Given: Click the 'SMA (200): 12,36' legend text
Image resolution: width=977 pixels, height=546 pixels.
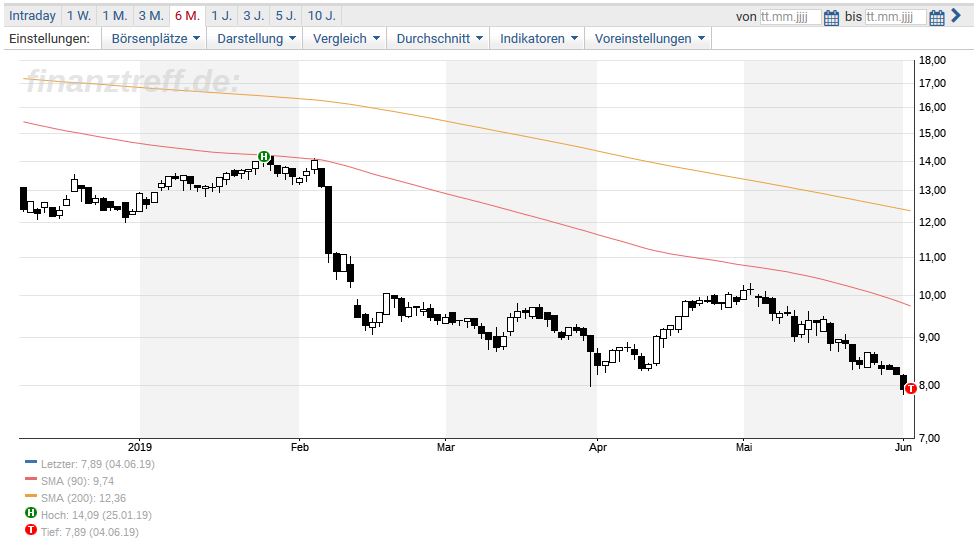Looking at the screenshot, I should [83, 498].
